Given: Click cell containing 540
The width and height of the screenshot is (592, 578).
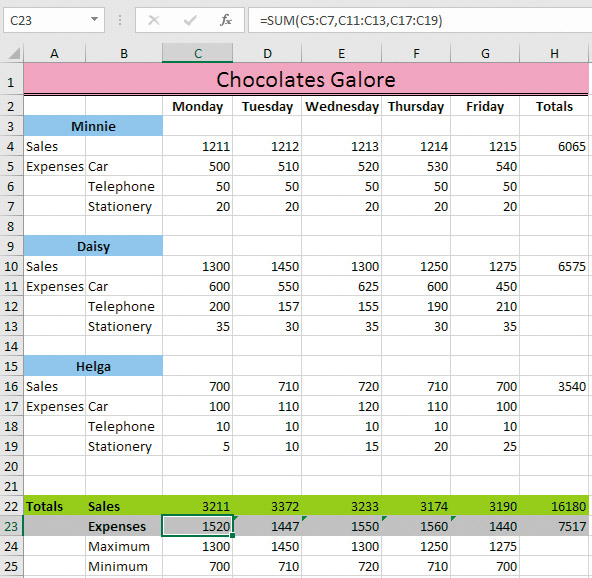Looking at the screenshot, I should click(485, 166).
